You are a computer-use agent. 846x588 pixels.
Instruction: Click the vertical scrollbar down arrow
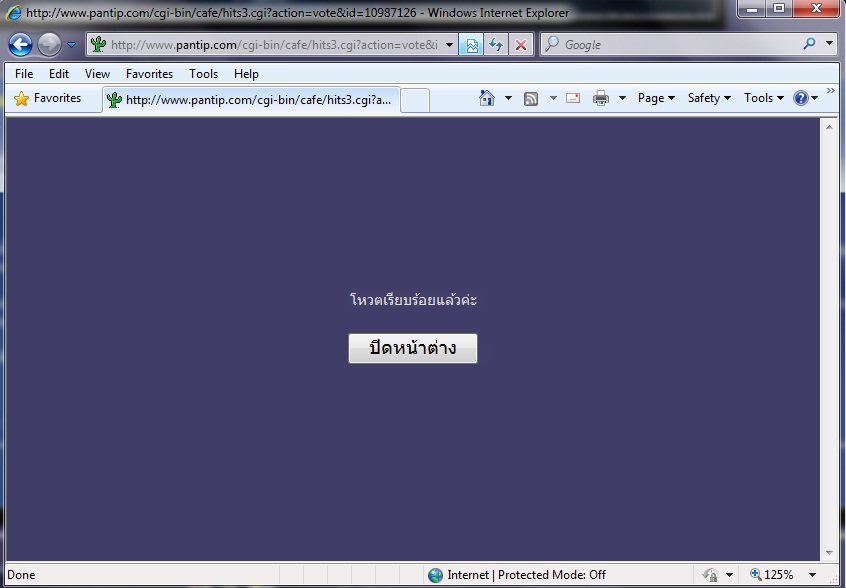point(829,553)
